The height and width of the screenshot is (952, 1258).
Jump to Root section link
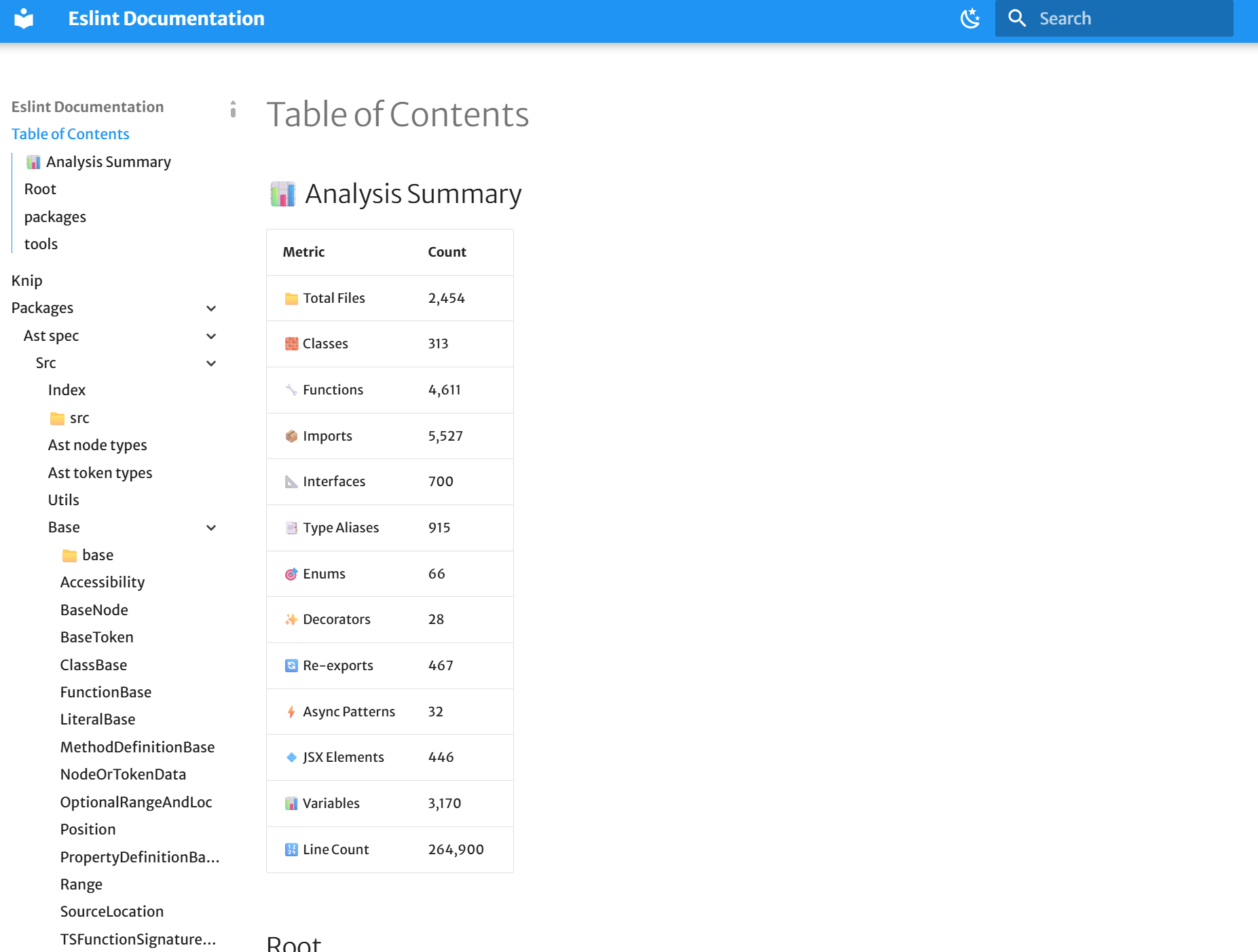40,189
